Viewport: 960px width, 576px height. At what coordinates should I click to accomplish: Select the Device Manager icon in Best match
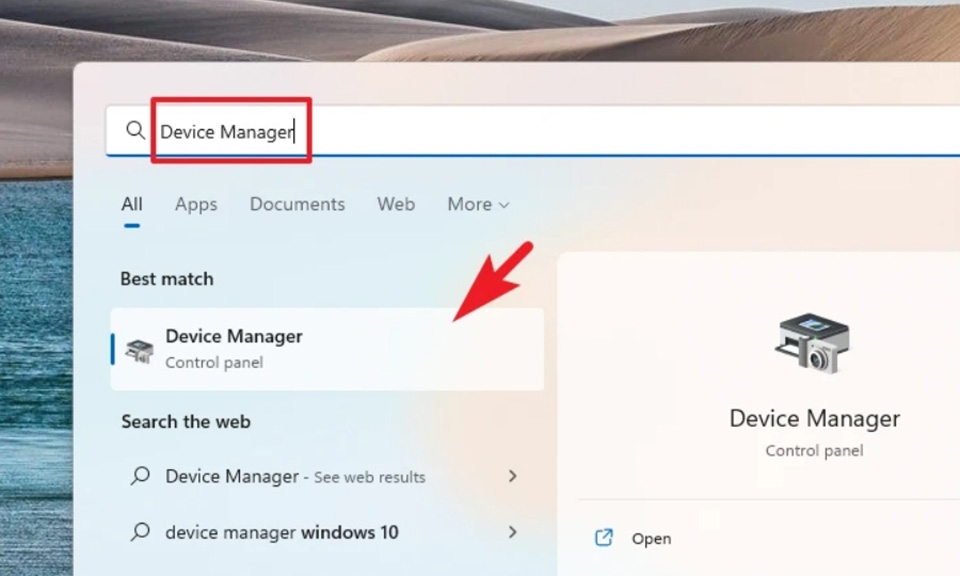pos(141,349)
